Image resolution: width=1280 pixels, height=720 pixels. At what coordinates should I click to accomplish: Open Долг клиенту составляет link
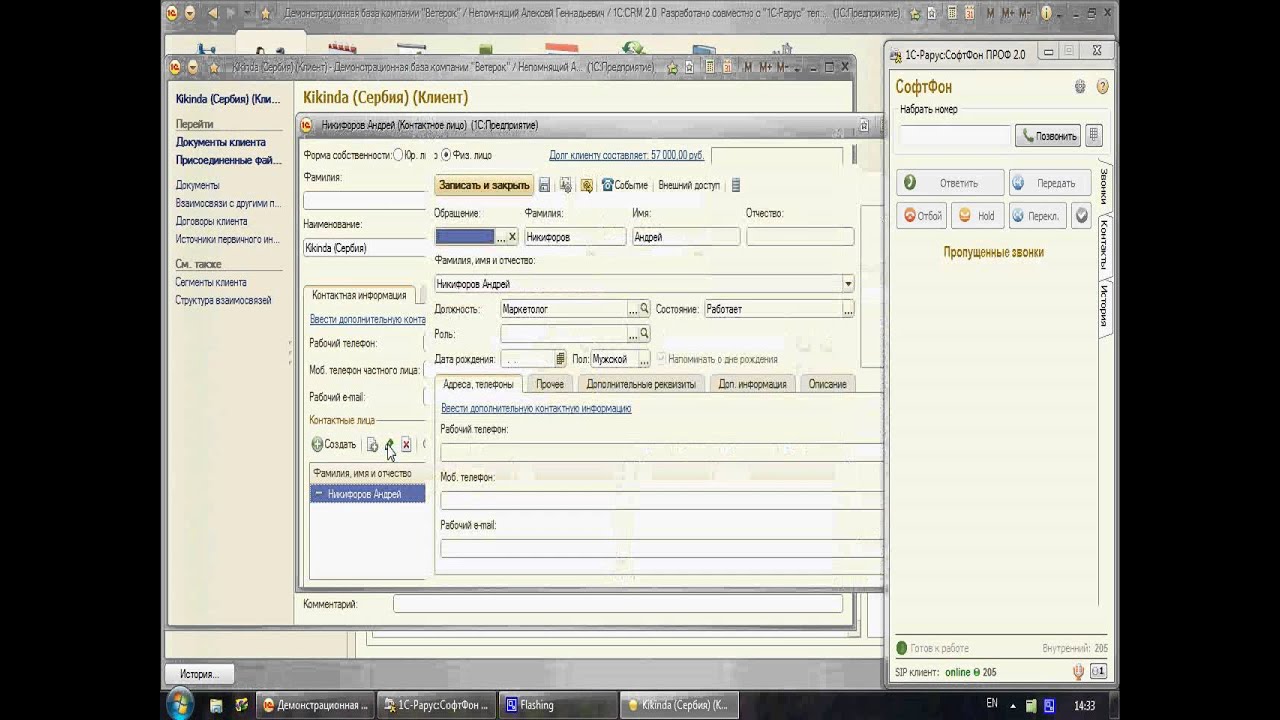pos(627,155)
